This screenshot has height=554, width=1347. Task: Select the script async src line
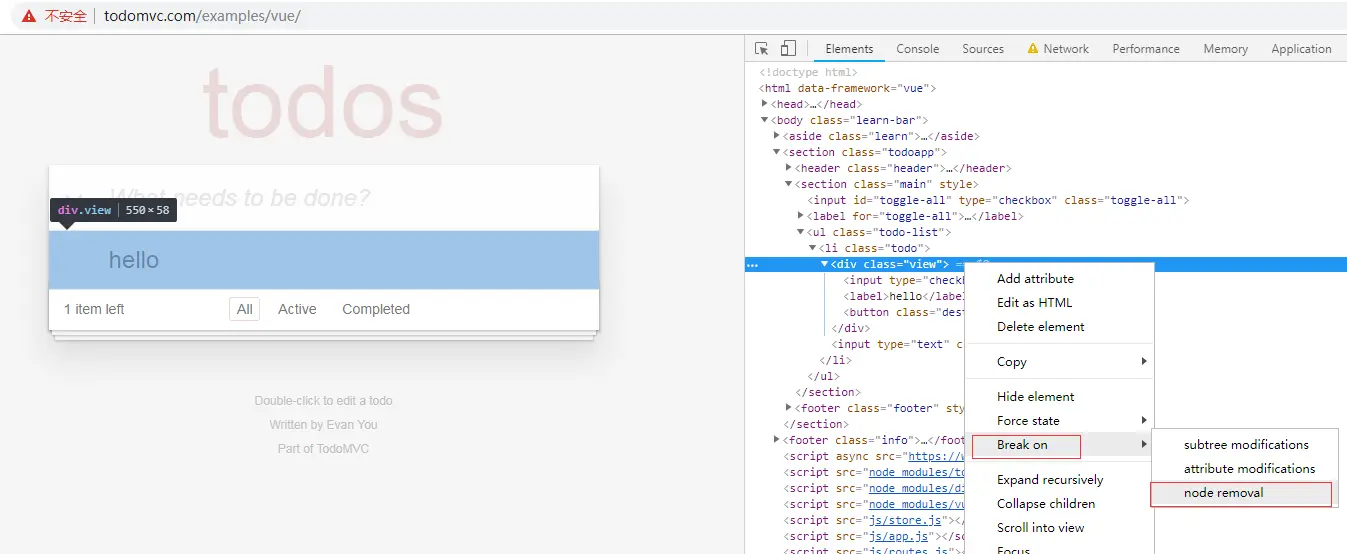click(873, 456)
